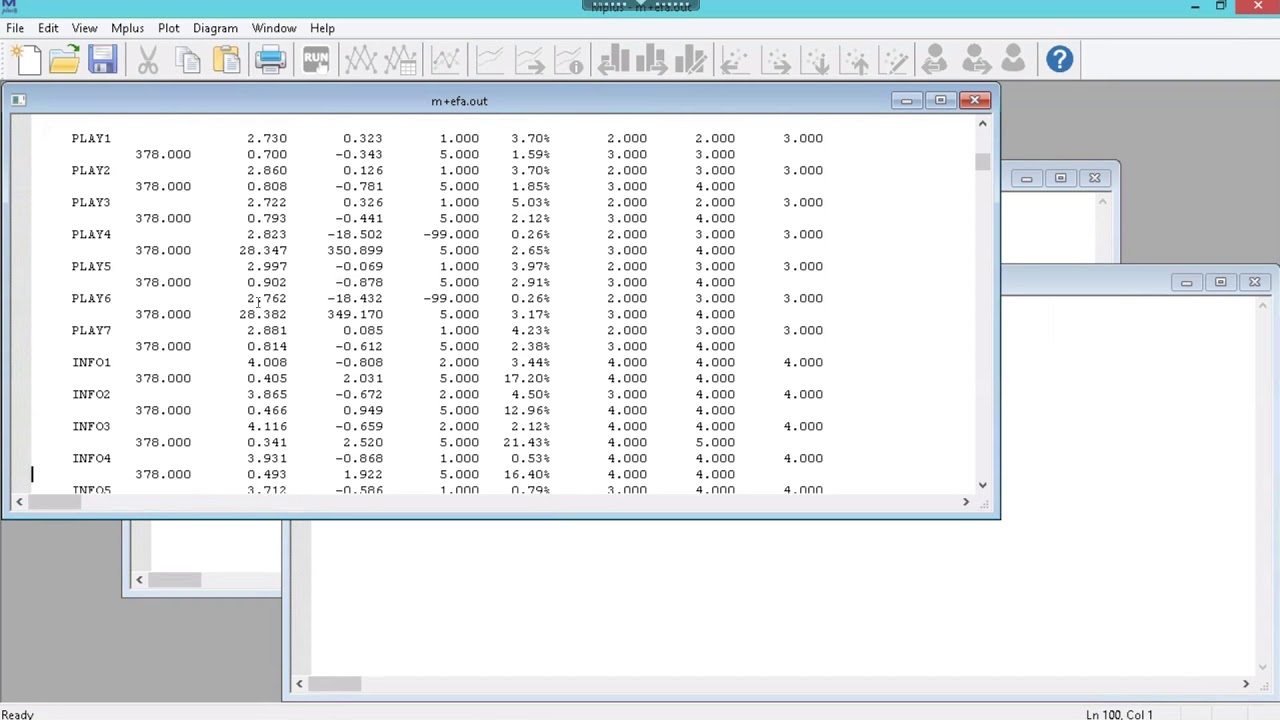Image resolution: width=1280 pixels, height=720 pixels.
Task: Select the PLAY6 variable label
Action: pos(91,298)
